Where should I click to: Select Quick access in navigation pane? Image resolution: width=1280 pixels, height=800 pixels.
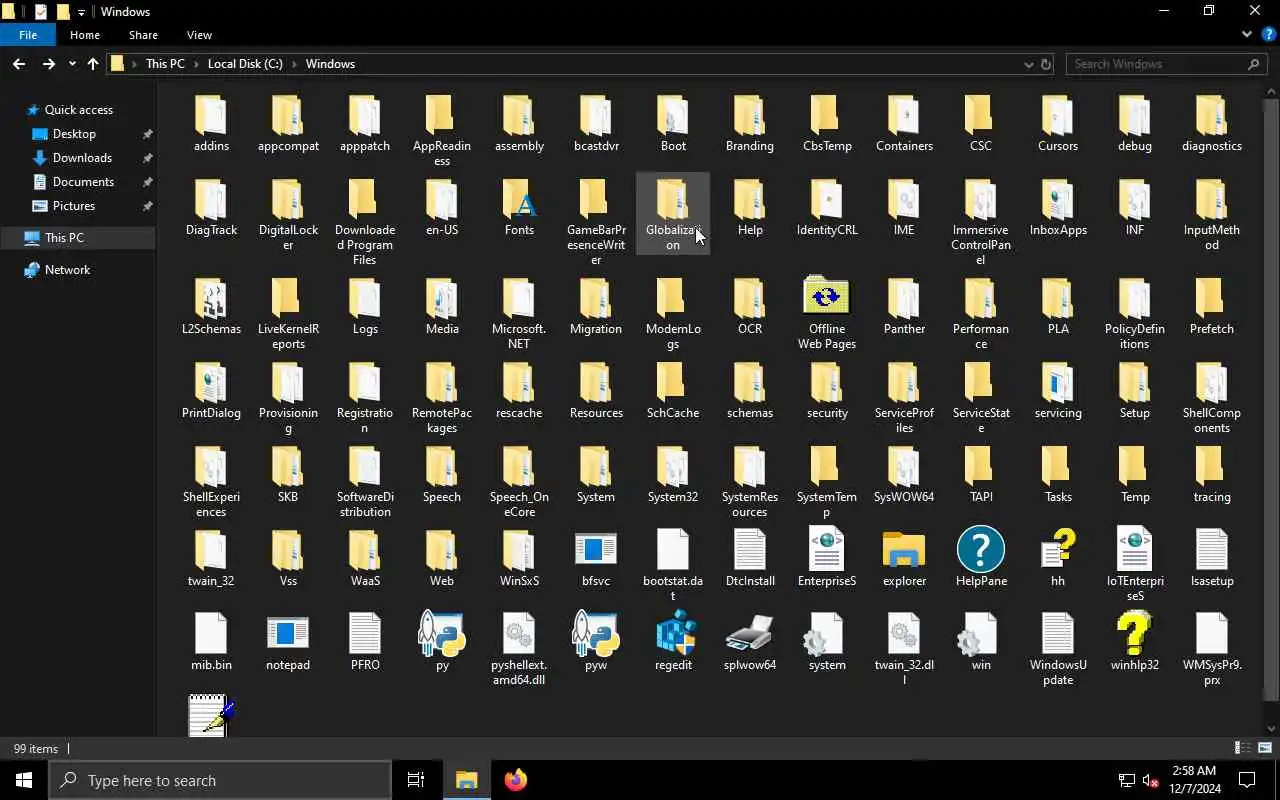78,110
